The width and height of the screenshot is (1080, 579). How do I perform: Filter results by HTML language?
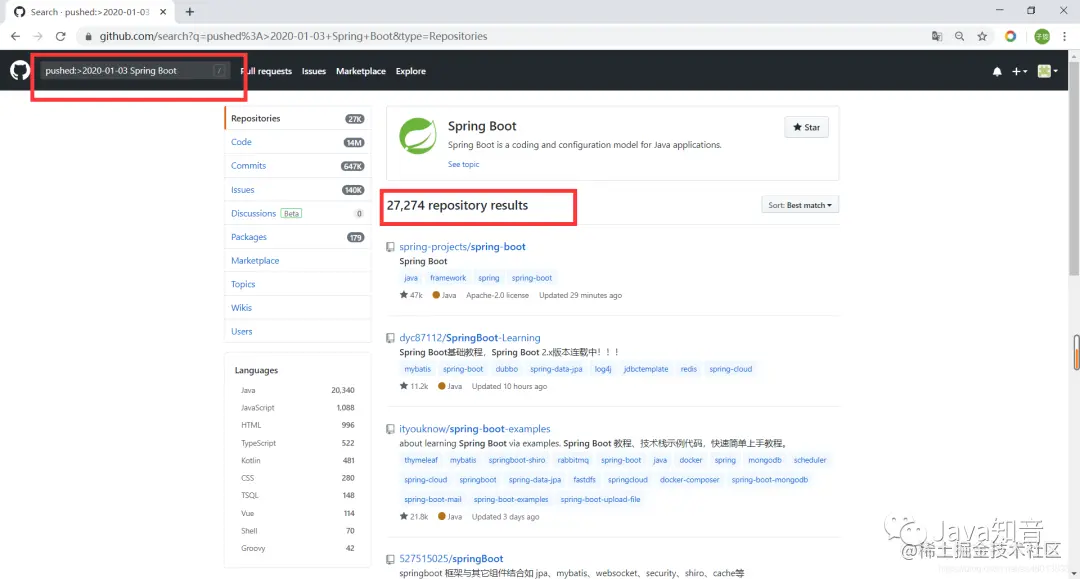pos(298,425)
